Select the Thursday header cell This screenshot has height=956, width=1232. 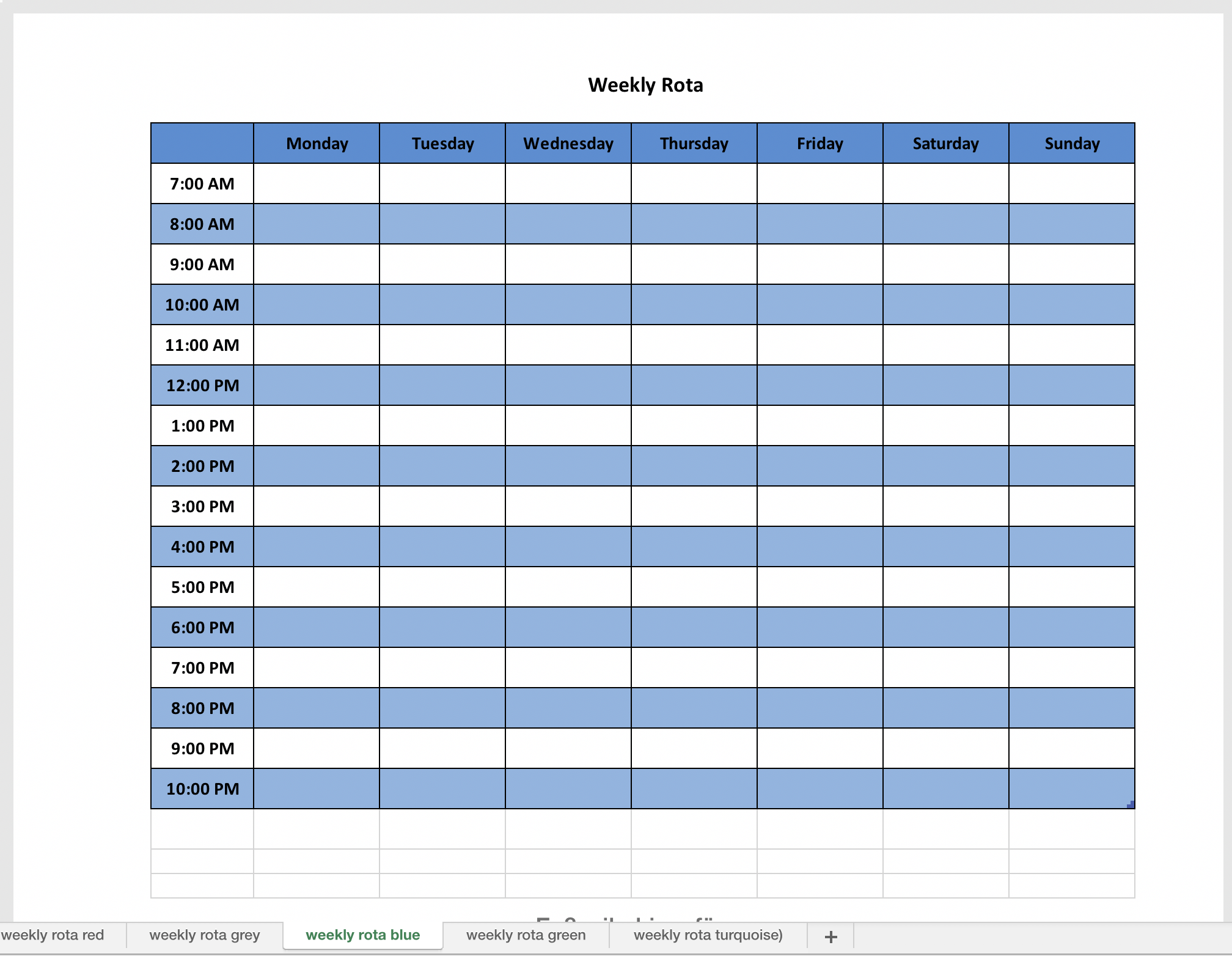694,143
